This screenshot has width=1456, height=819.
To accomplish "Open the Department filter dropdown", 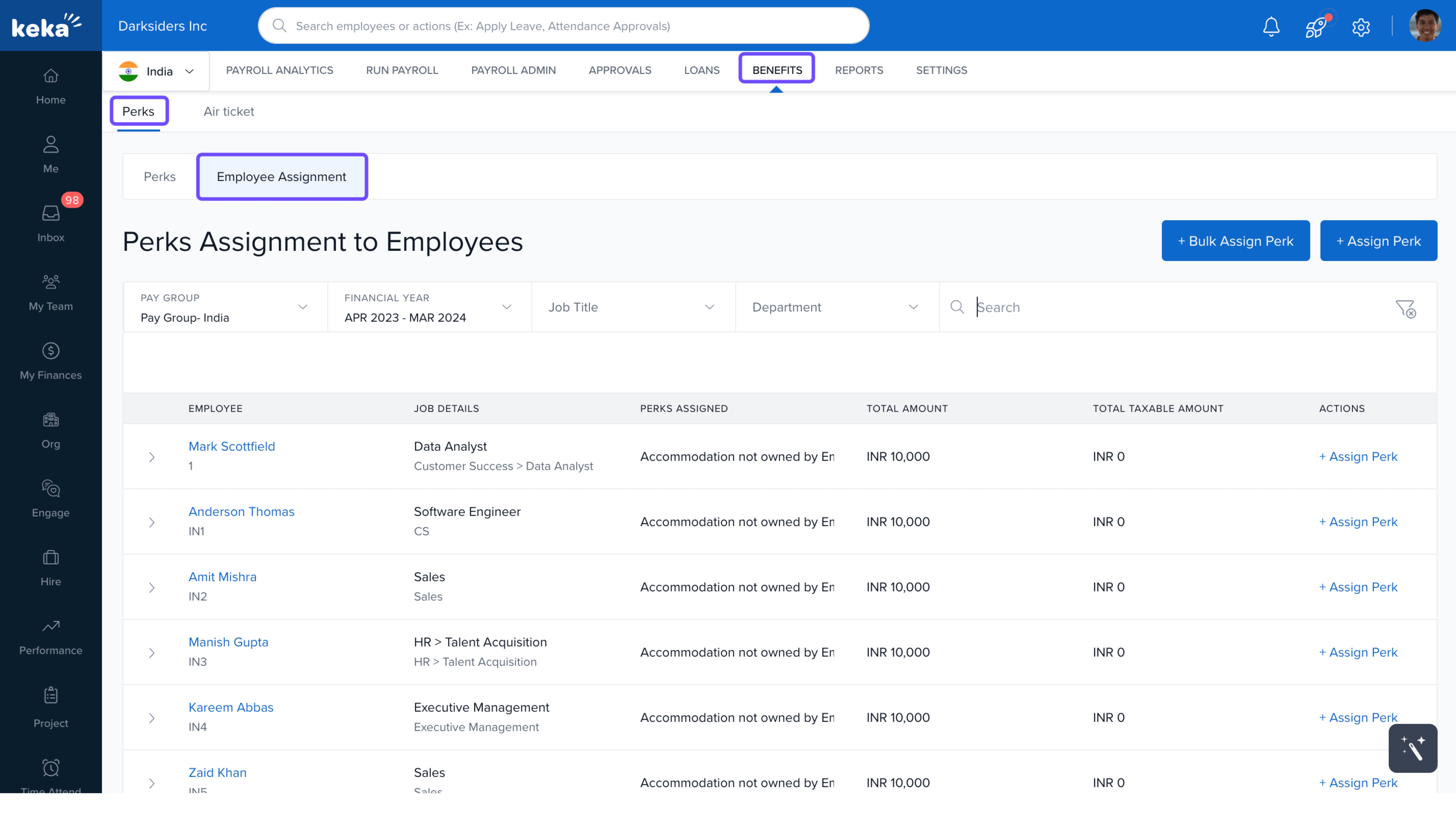I will [836, 307].
